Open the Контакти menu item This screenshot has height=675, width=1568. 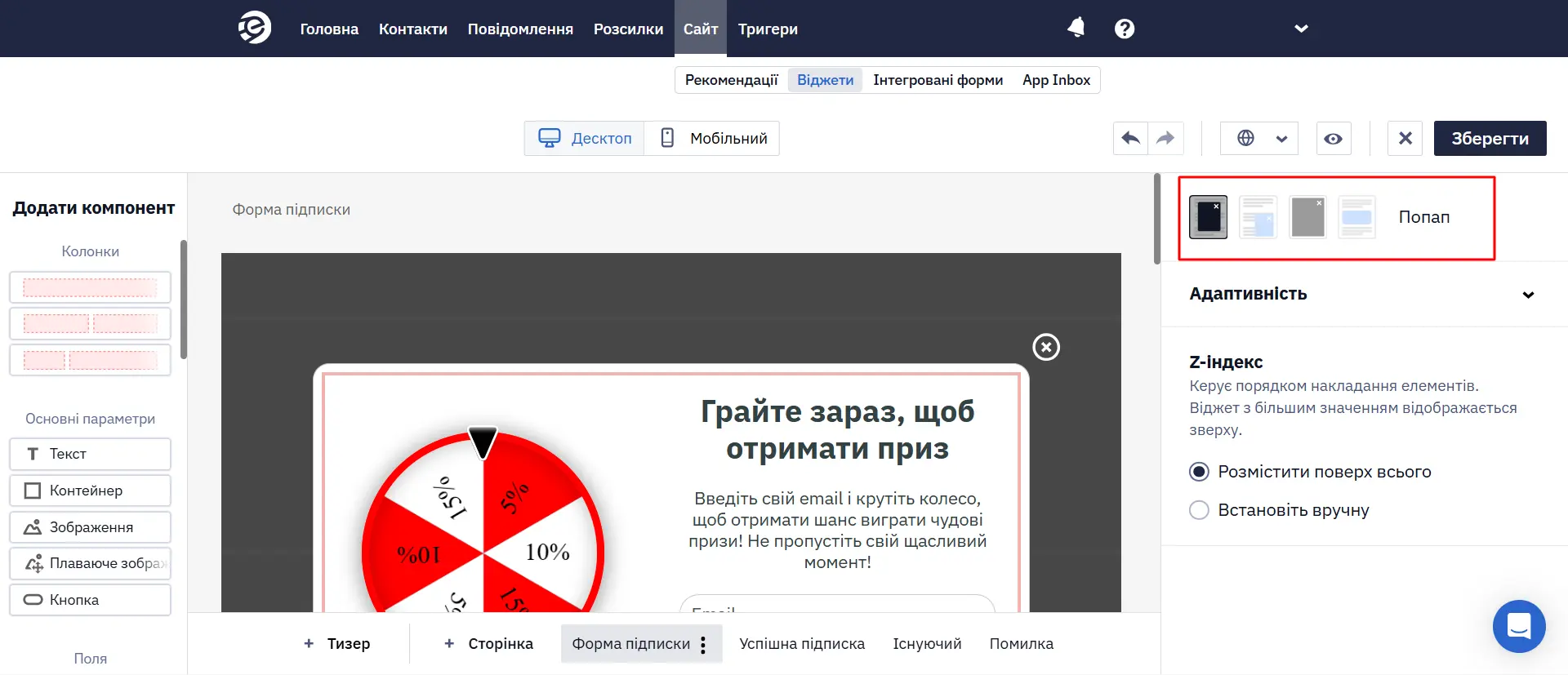413,29
